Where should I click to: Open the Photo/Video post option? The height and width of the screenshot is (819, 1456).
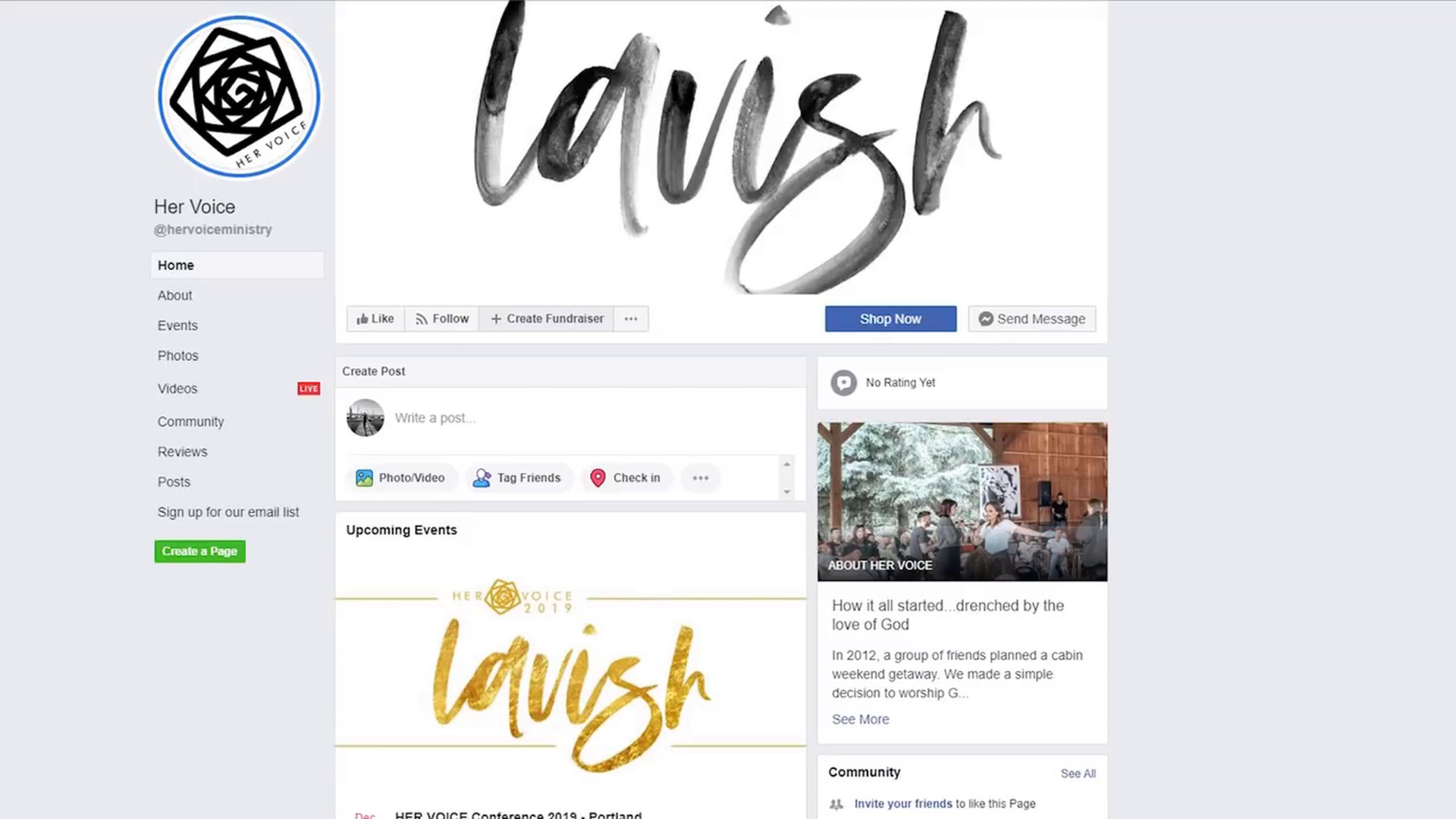(401, 478)
